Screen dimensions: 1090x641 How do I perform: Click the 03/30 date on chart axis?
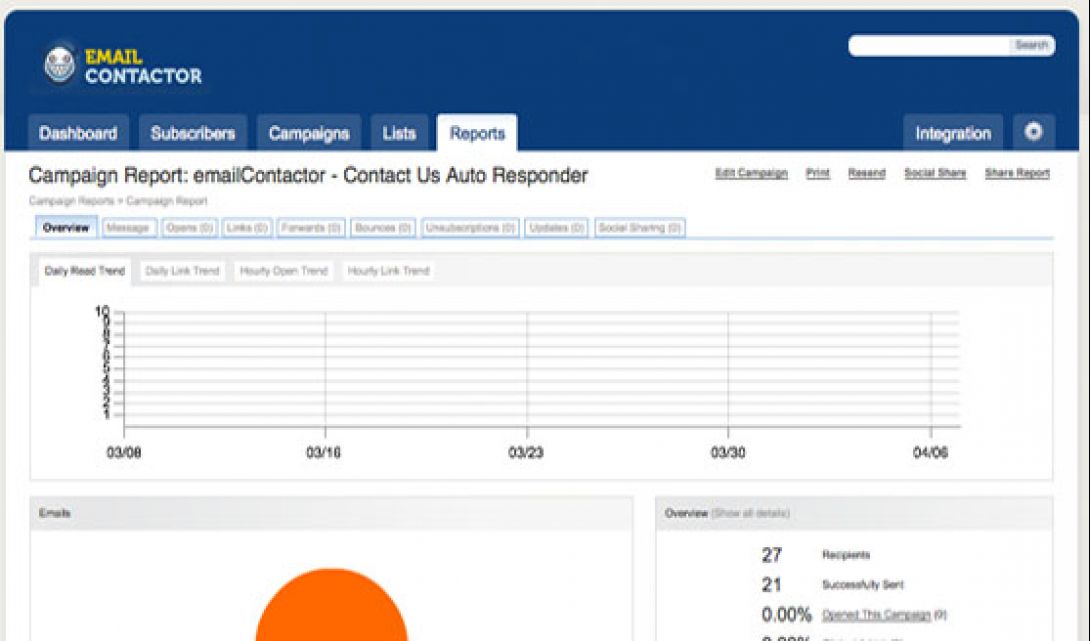coord(728,453)
